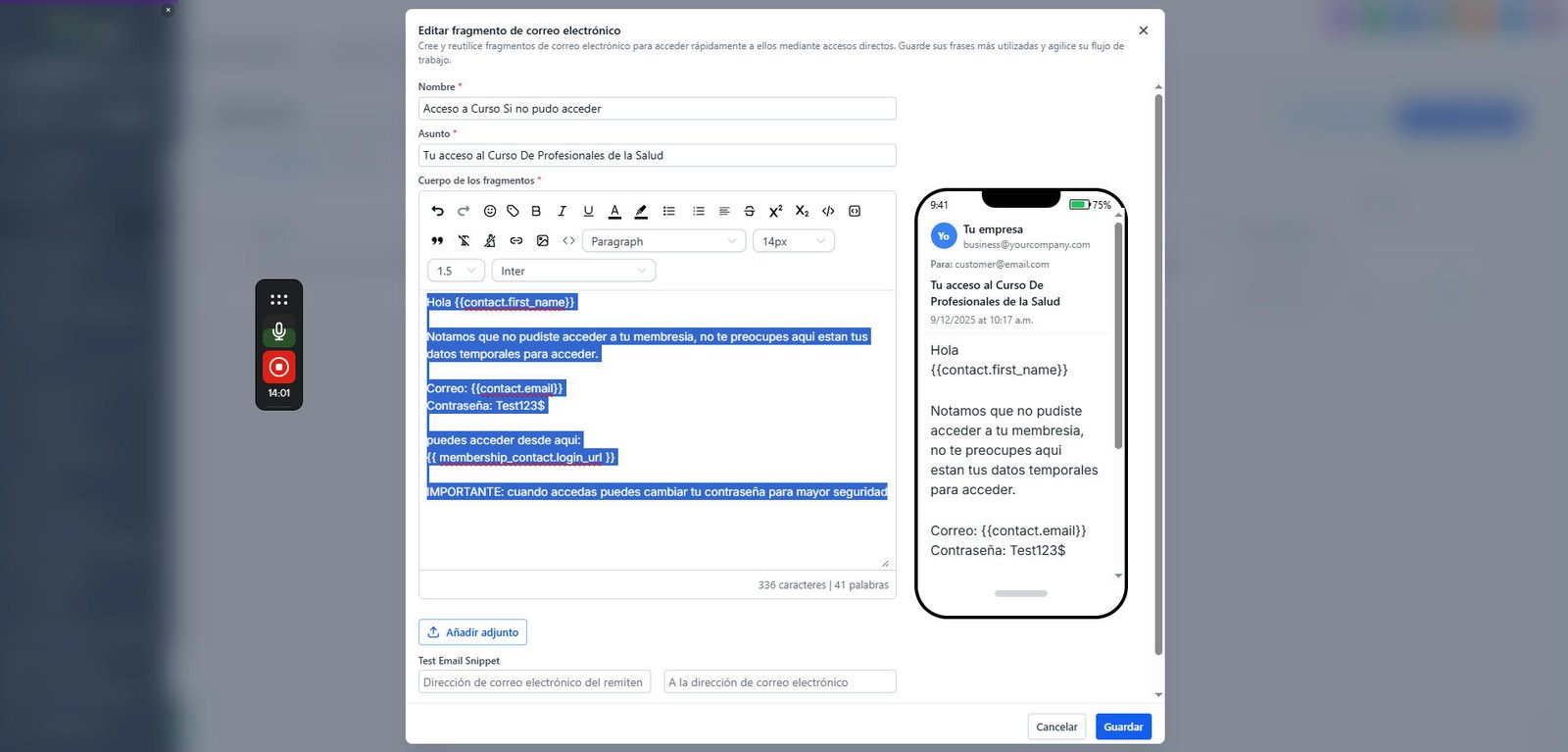Mute the recording microphone
The image size is (1568, 752).
(x=279, y=331)
